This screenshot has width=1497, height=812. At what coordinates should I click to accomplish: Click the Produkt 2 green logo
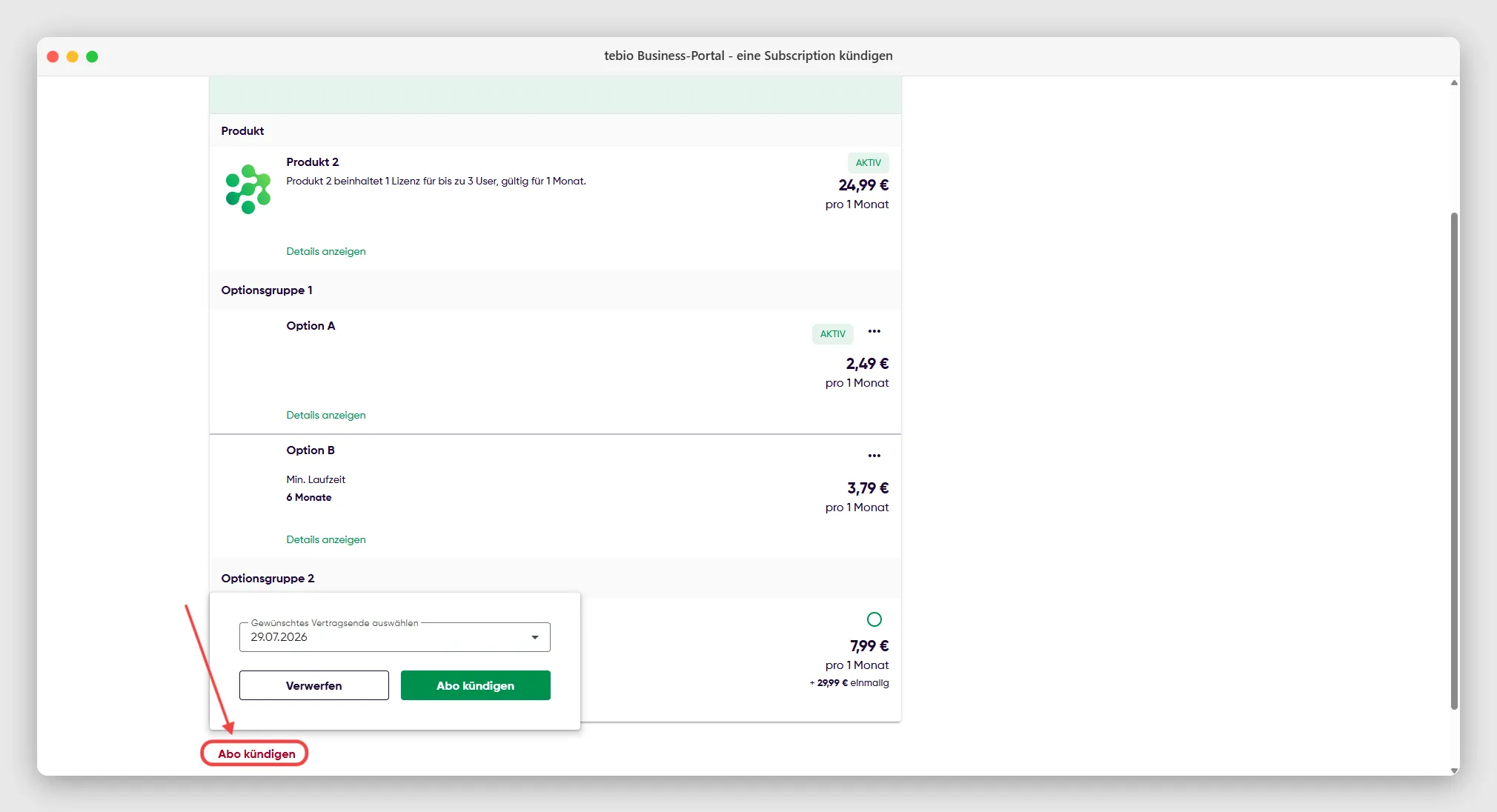(248, 189)
